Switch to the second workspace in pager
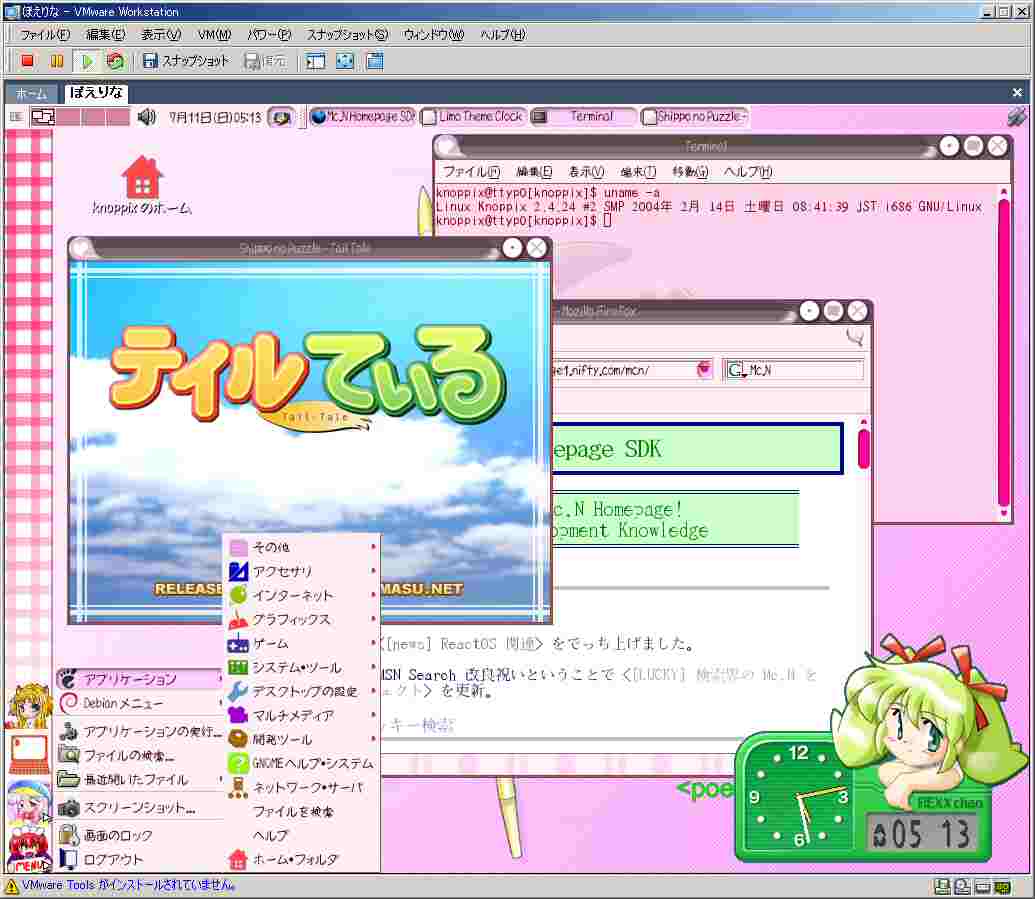1035x899 pixels. pyautogui.click(x=67, y=117)
